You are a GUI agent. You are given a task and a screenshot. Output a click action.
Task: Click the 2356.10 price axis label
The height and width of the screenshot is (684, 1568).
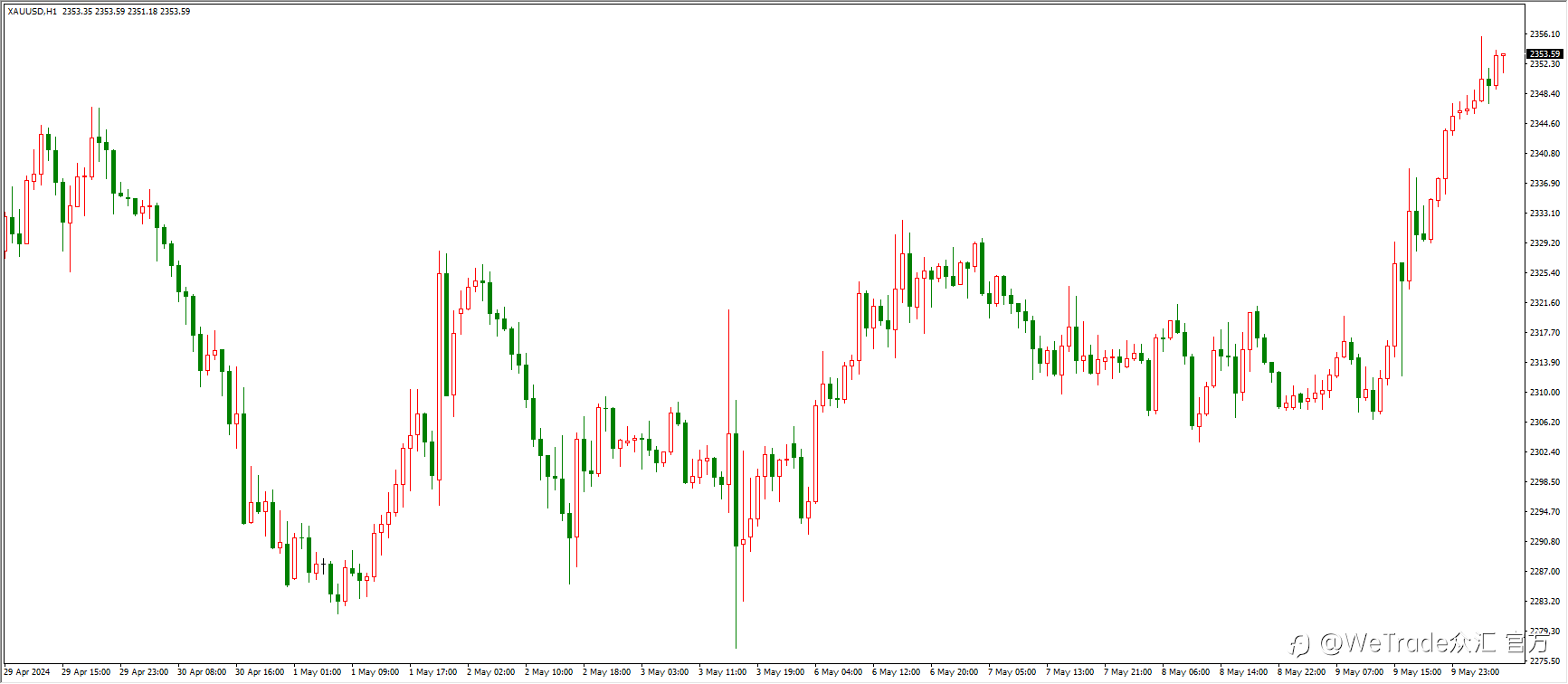[1544, 34]
